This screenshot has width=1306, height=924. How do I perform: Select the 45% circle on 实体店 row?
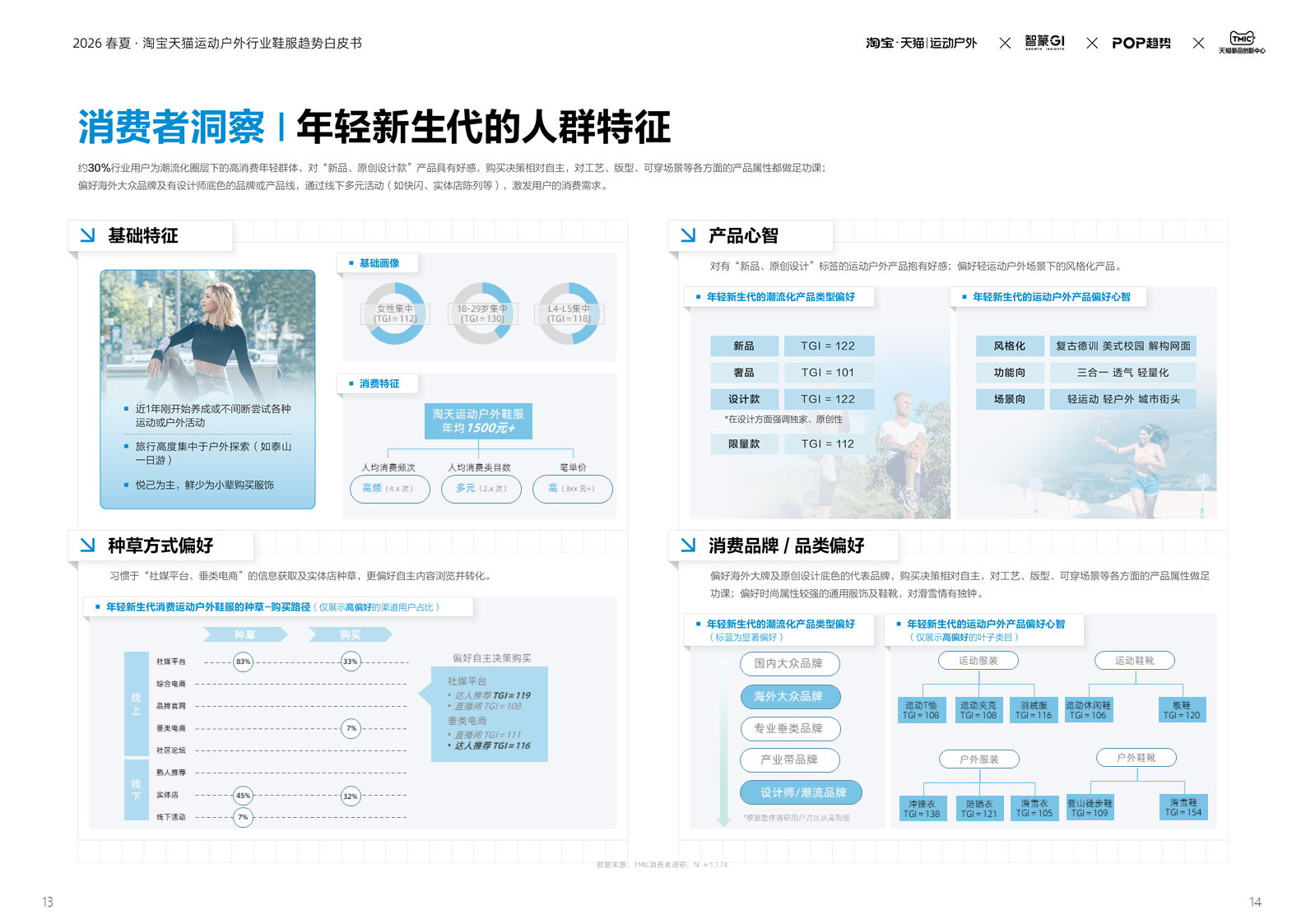(x=243, y=796)
